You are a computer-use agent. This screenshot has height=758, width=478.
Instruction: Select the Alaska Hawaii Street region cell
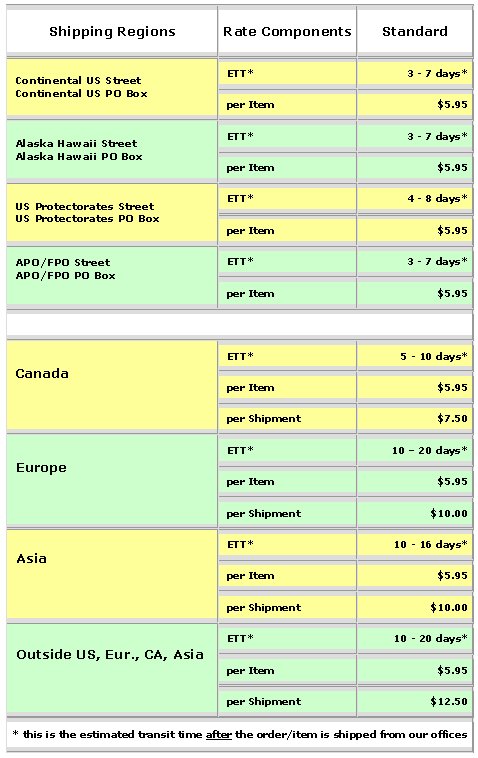point(112,150)
